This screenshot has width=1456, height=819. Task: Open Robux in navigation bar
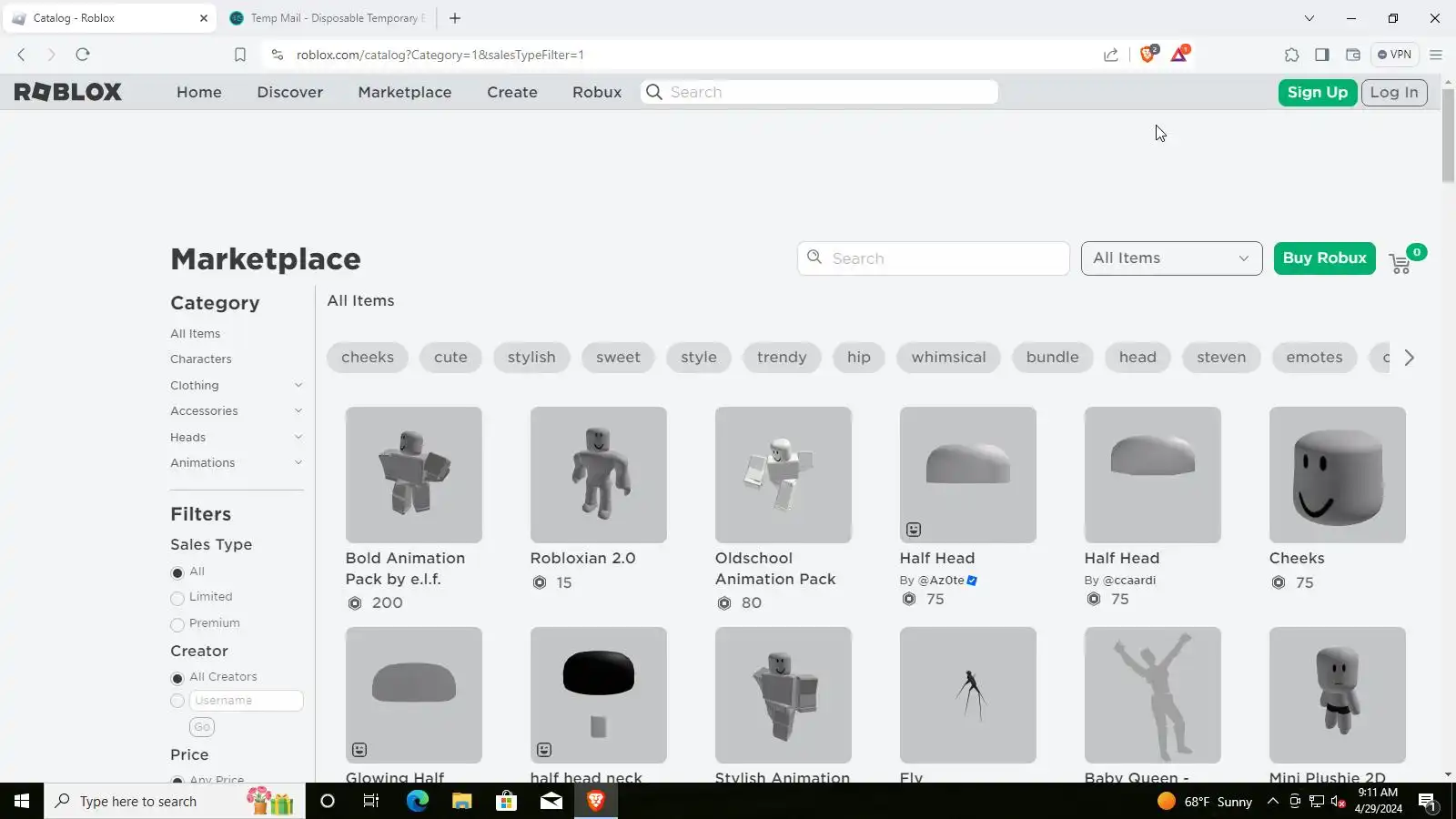[597, 92]
